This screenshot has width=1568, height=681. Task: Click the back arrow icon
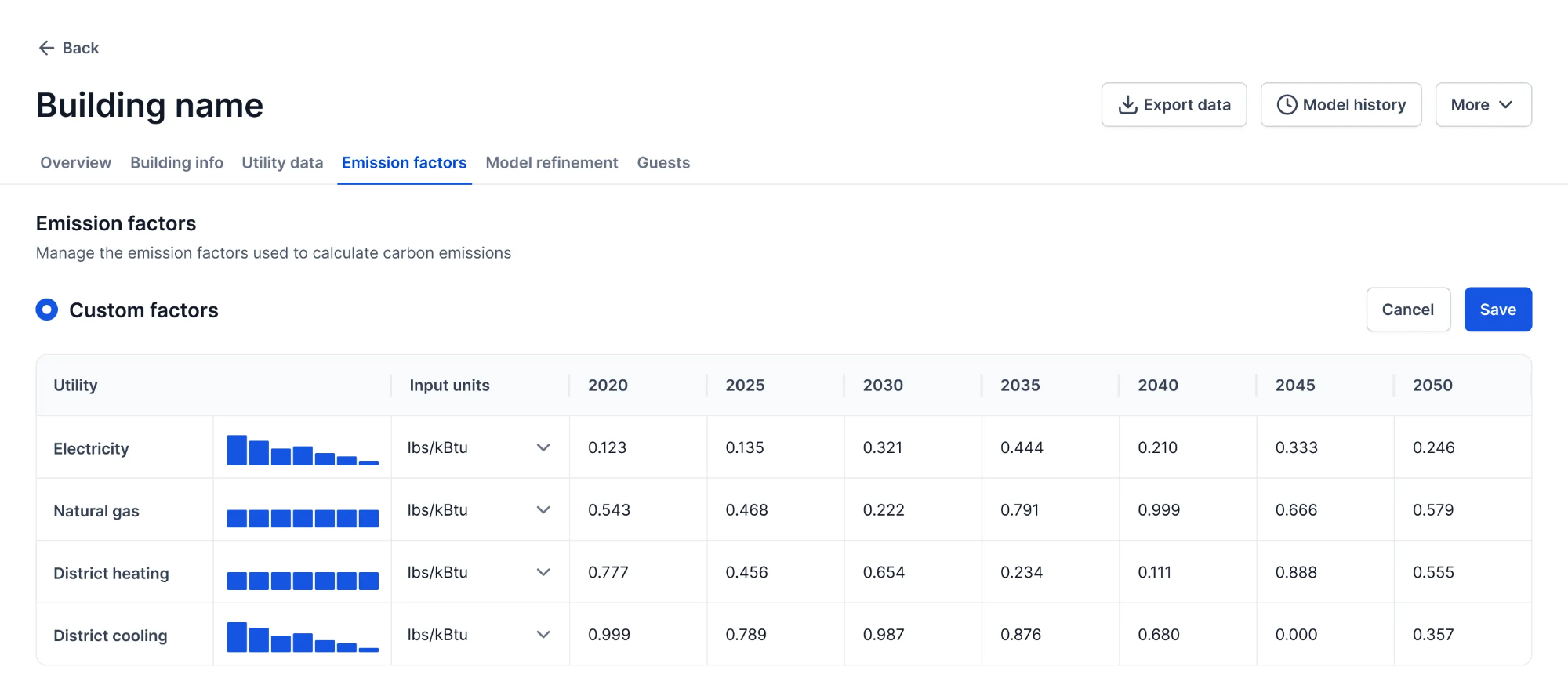[x=46, y=48]
